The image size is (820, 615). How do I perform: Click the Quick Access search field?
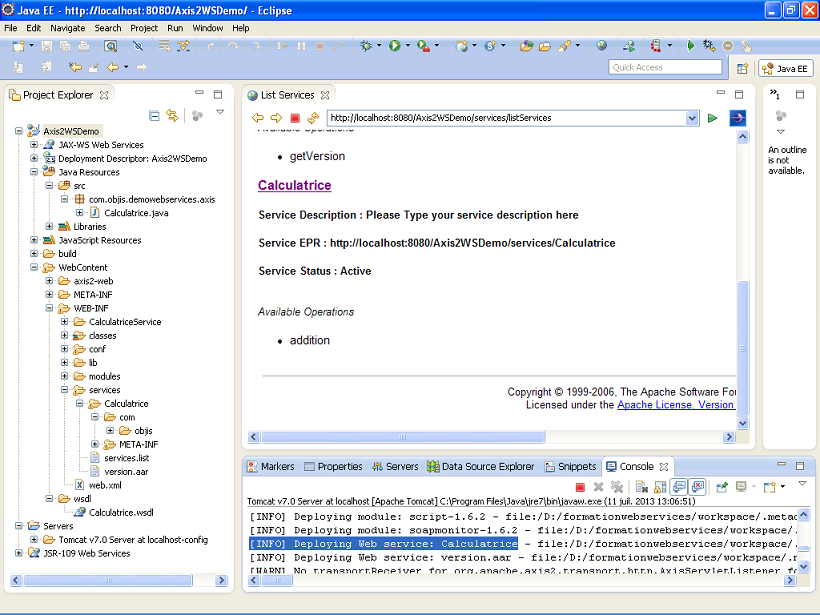point(665,67)
